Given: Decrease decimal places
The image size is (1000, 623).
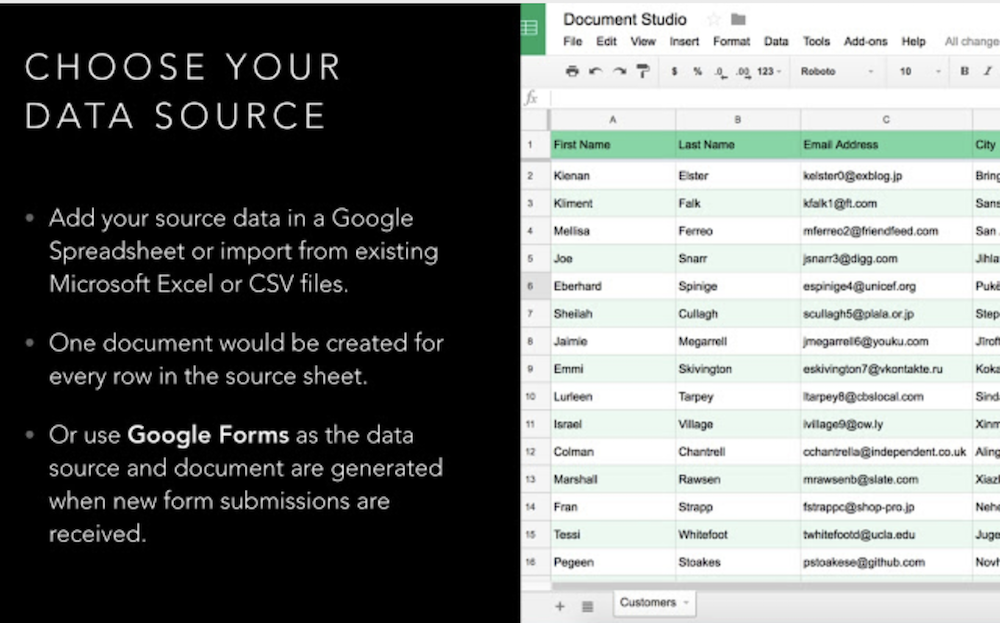Looking at the screenshot, I should pos(719,72).
